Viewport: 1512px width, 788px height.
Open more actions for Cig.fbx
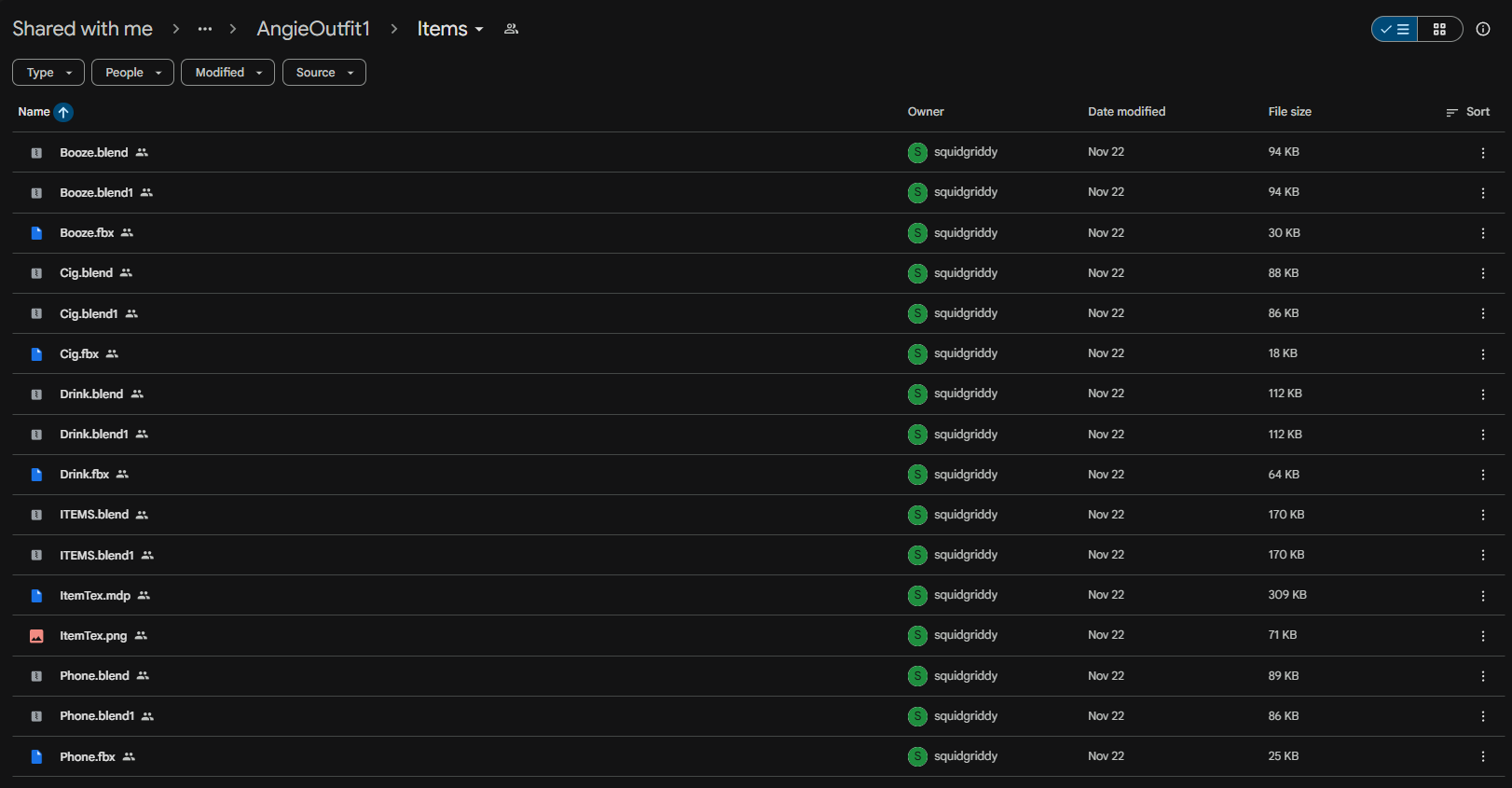(x=1483, y=354)
